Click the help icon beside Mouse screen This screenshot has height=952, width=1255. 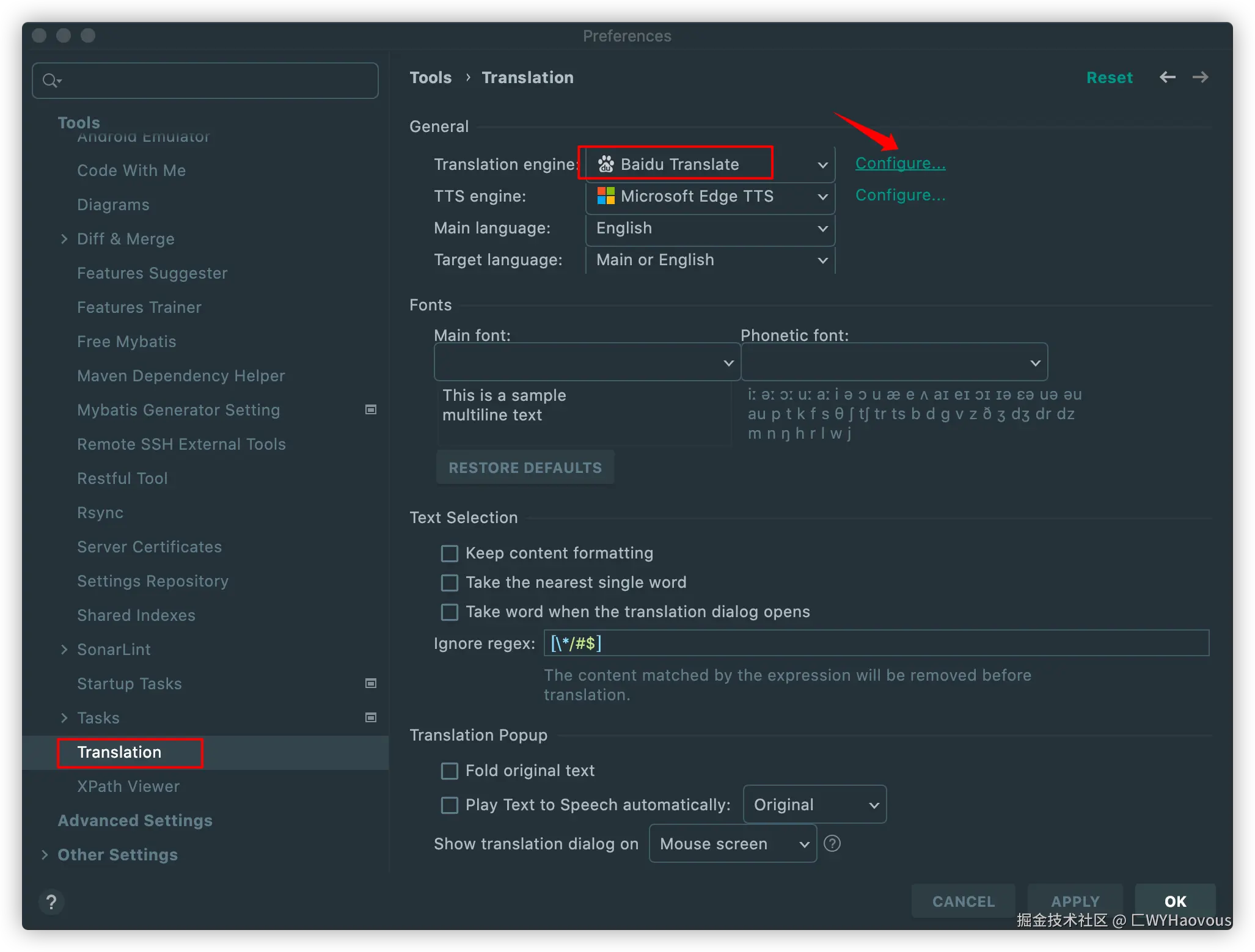832,843
